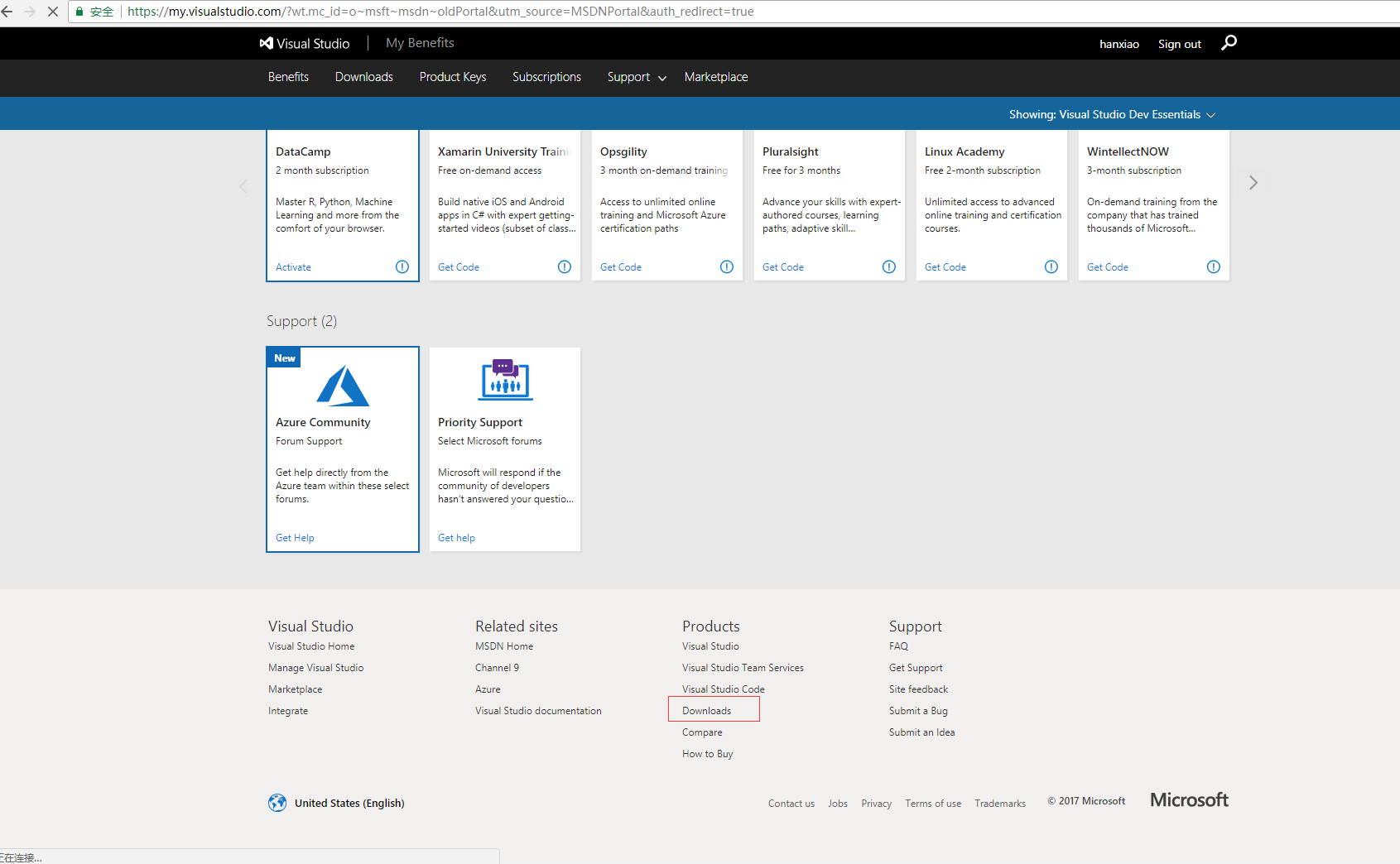Open Visual Studio Home footer link
The image size is (1400, 864).
pos(311,646)
